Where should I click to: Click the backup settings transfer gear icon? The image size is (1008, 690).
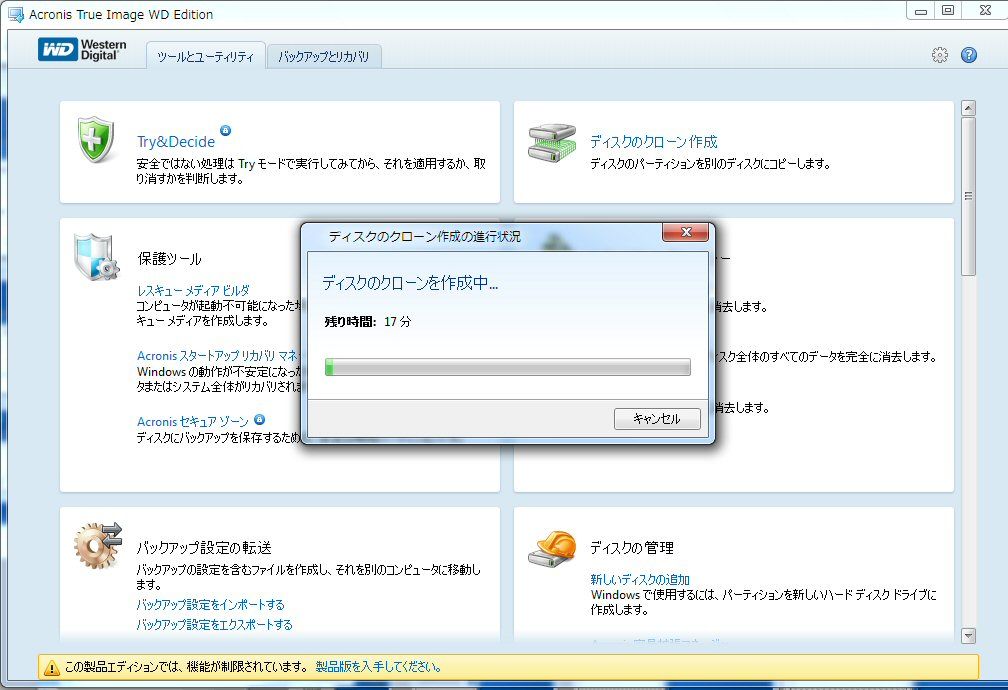[98, 545]
